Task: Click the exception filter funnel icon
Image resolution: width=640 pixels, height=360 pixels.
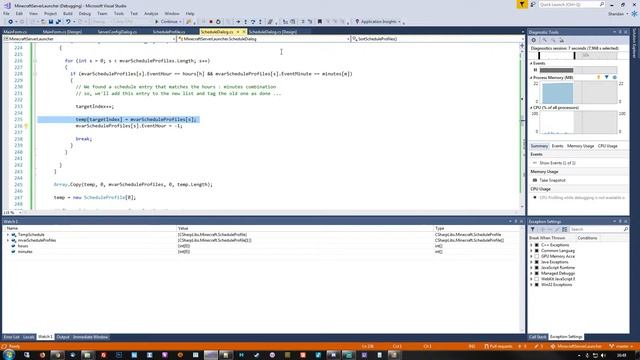Action: [533, 229]
